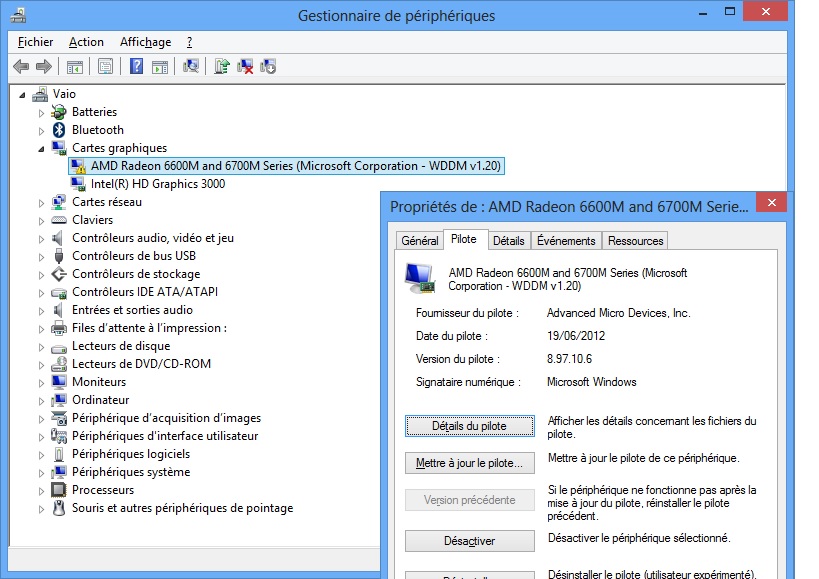Click the AMD Radeon warning device icon
This screenshot has width=819, height=579.
(x=78, y=166)
